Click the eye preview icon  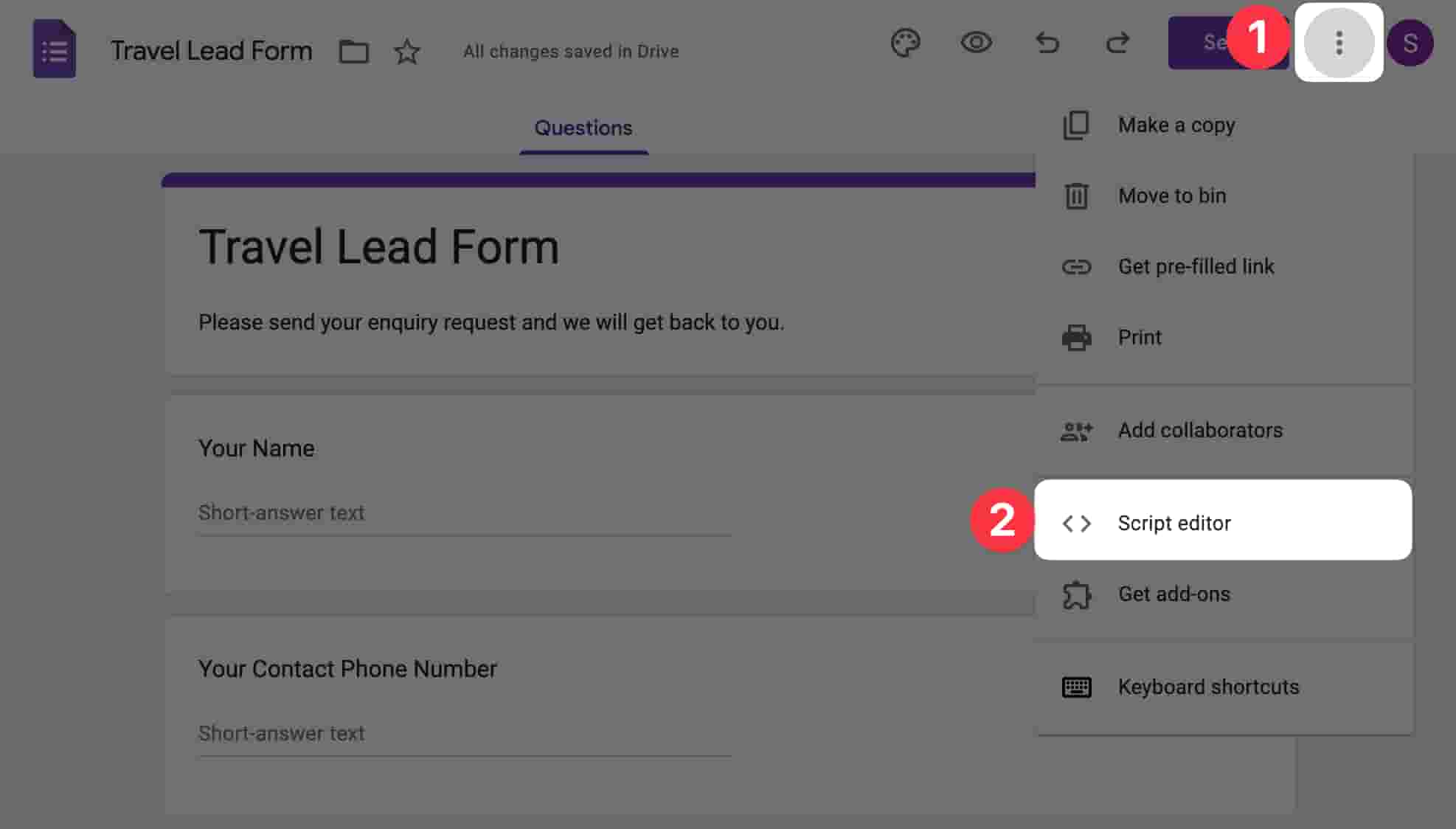[x=976, y=43]
